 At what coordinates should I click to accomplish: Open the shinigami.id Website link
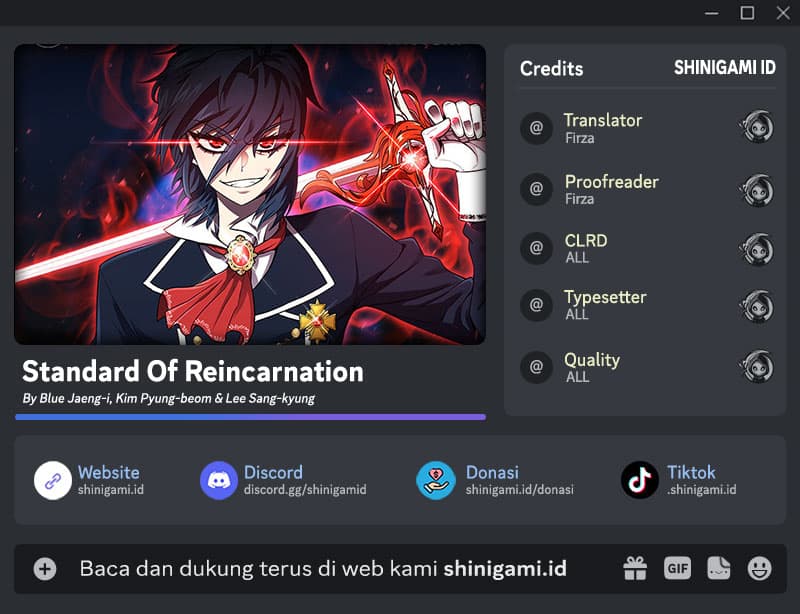(111, 490)
